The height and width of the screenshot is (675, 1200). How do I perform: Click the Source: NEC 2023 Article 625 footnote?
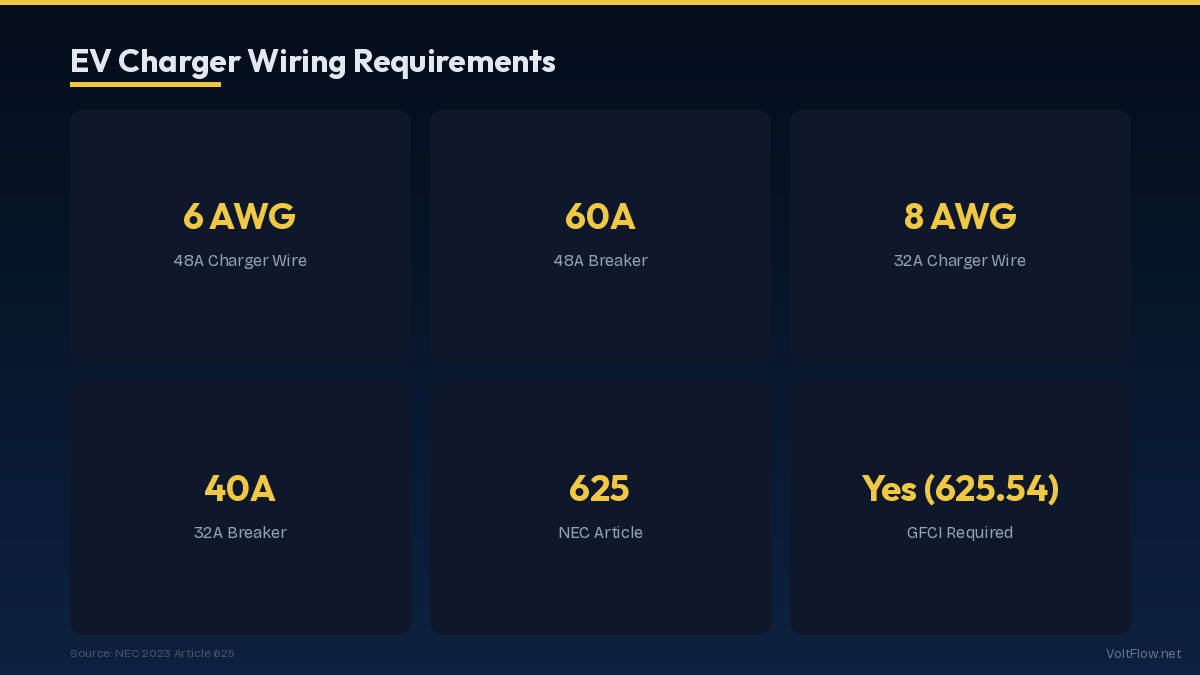click(x=152, y=654)
